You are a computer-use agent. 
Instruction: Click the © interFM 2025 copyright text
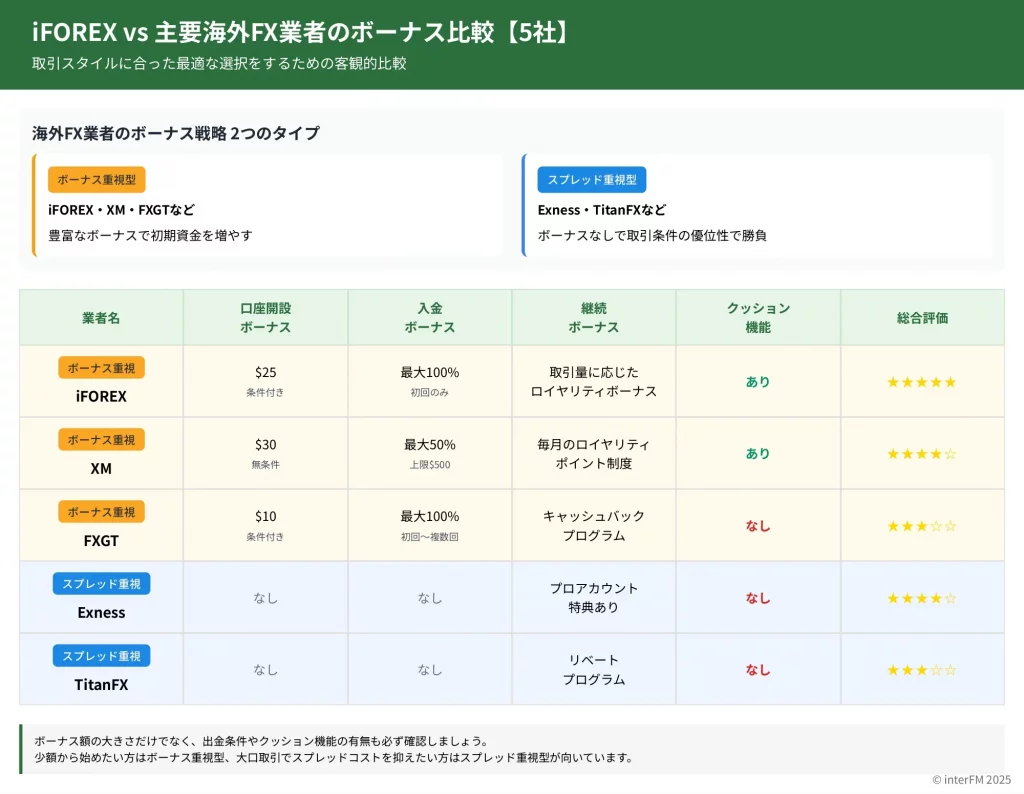[x=971, y=780]
